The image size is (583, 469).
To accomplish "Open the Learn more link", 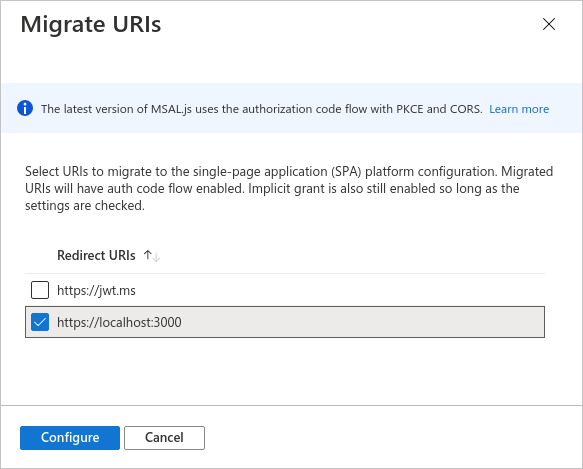I will (519, 109).
